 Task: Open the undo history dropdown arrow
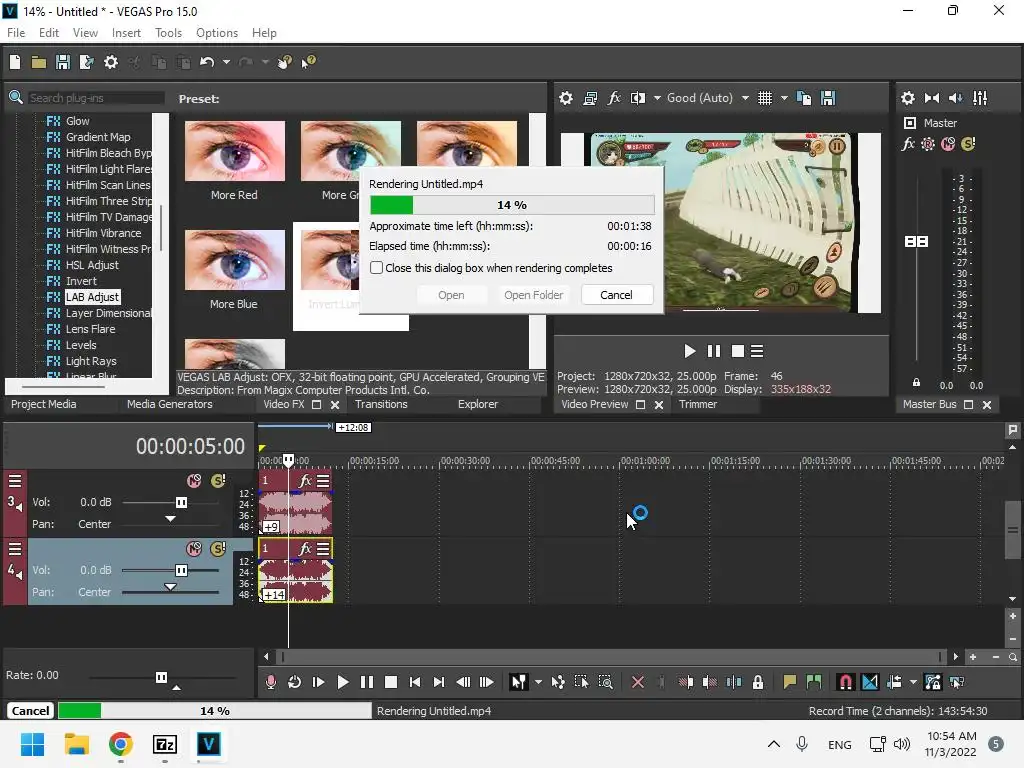tap(226, 62)
